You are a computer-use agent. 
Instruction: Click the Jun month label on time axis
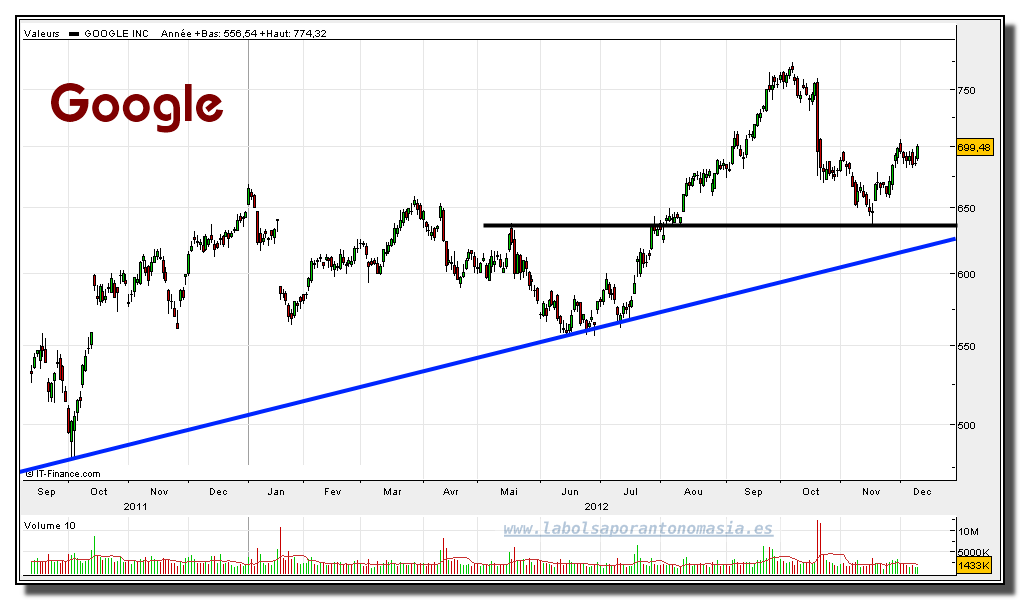coord(570,492)
